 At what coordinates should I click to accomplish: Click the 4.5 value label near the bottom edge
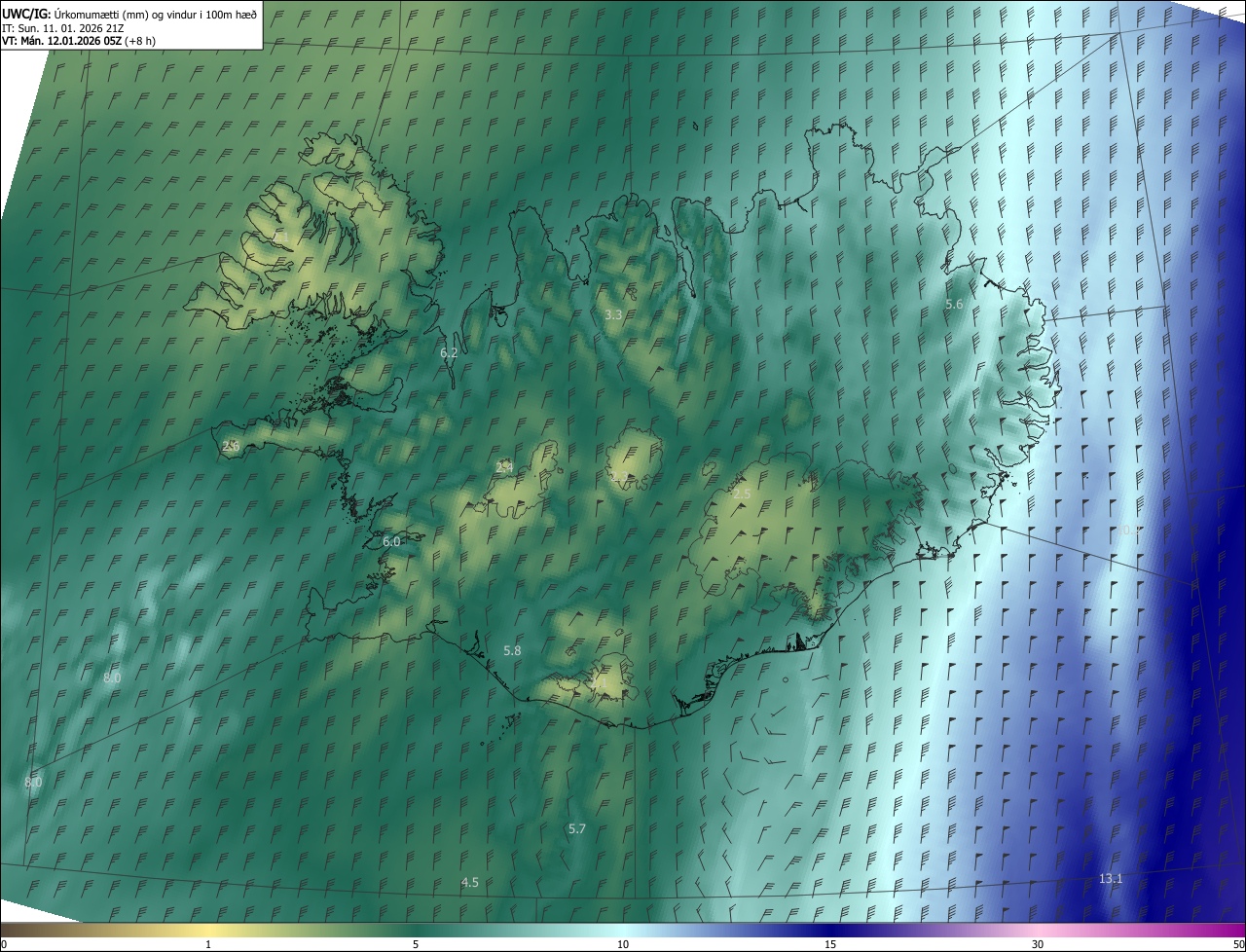pyautogui.click(x=469, y=883)
